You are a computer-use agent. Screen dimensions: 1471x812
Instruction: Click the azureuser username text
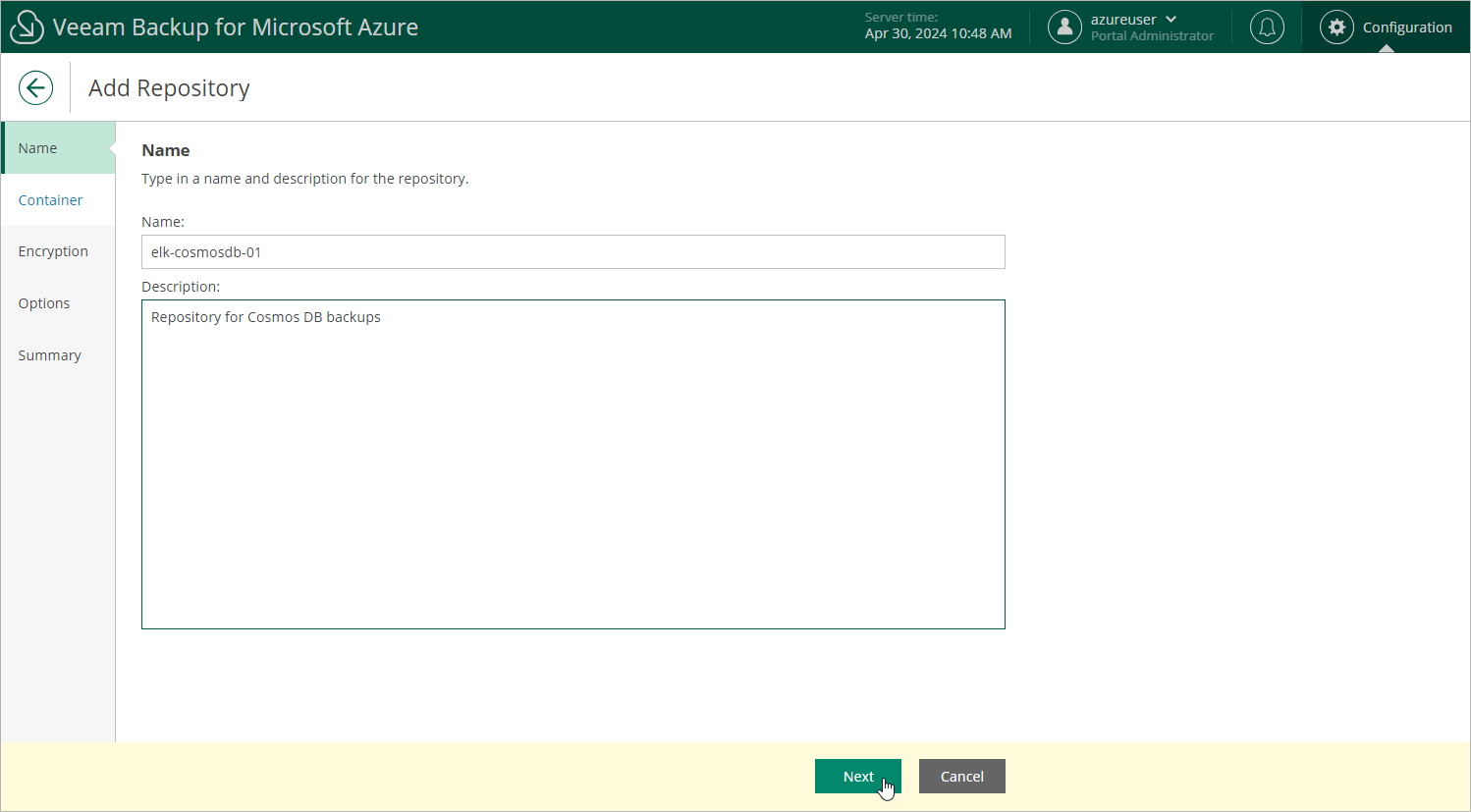pos(1123,20)
